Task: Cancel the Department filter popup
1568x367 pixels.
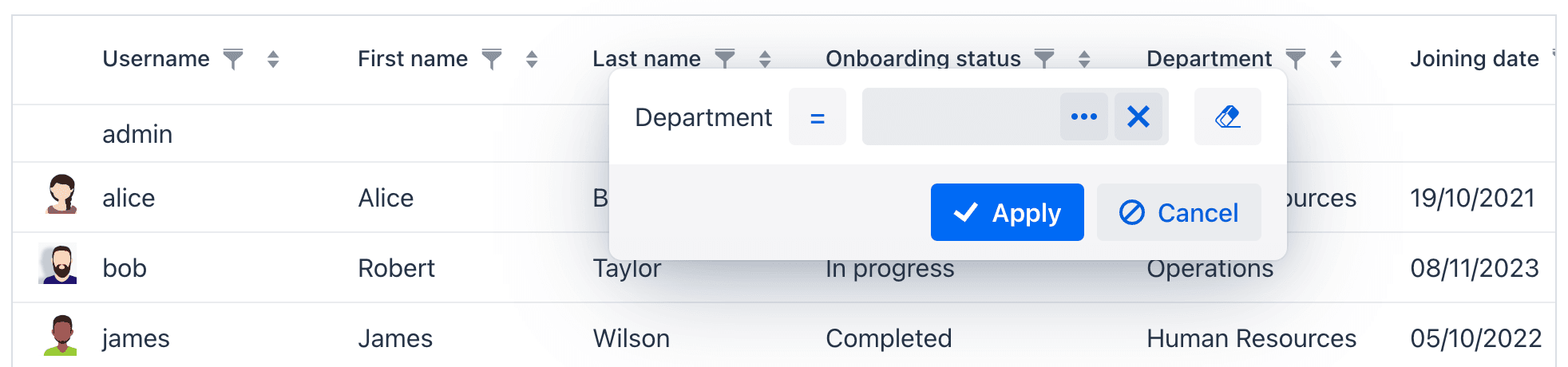Action: tap(1178, 212)
